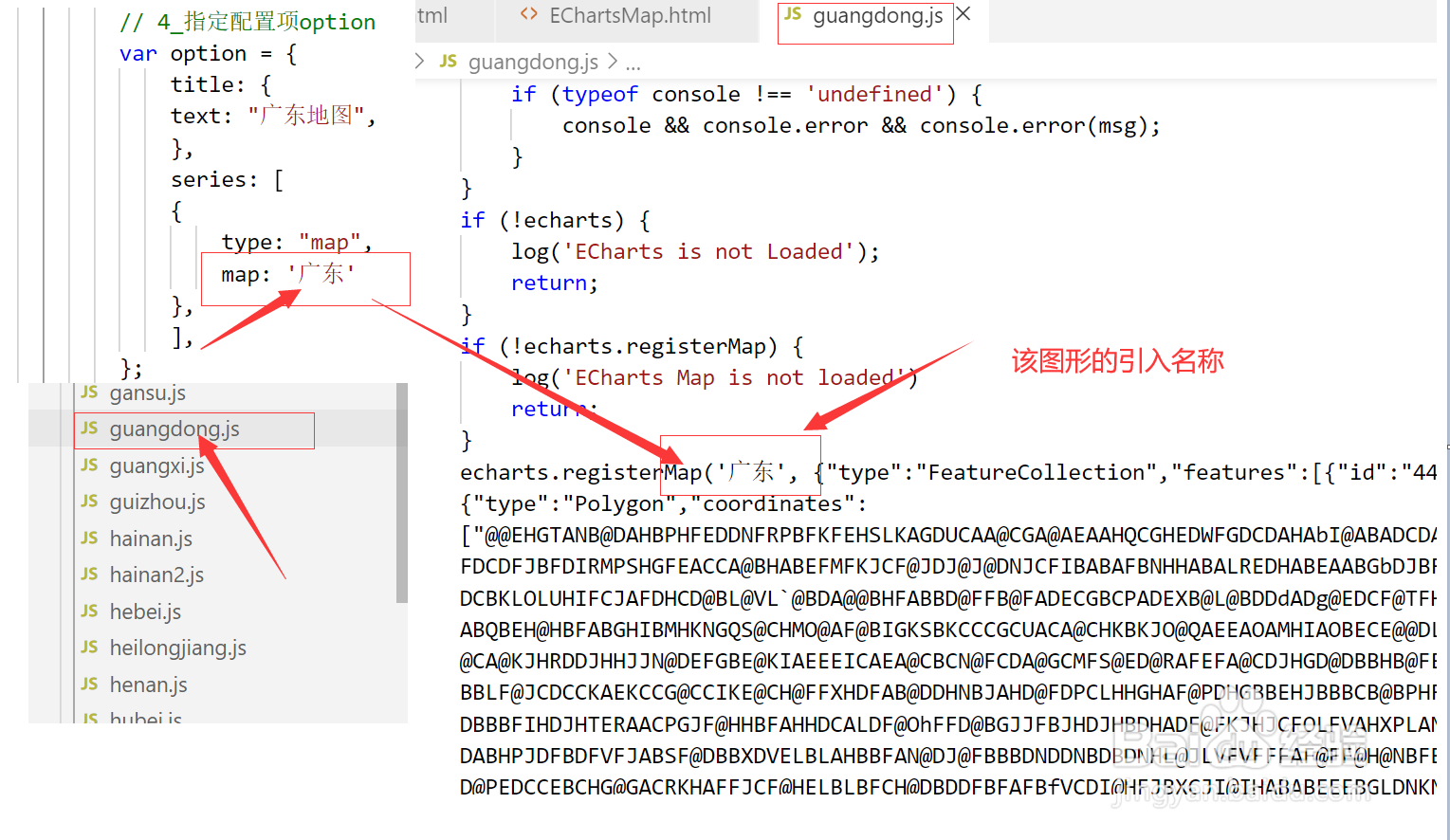Close the guangdong.js tab
The width and height of the screenshot is (1450, 840).
click(964, 14)
